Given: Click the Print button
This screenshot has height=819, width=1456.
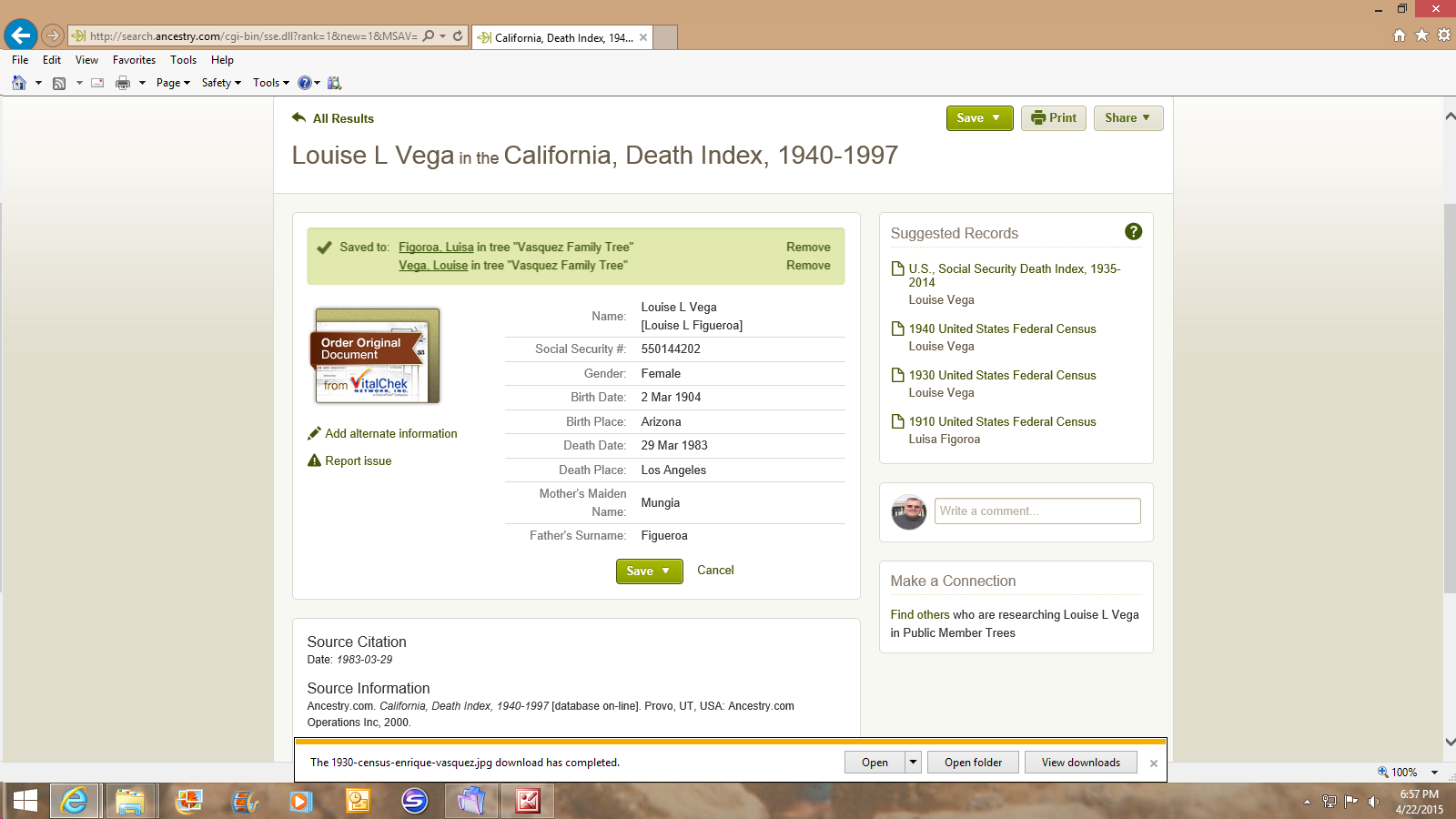Looking at the screenshot, I should click(1054, 118).
